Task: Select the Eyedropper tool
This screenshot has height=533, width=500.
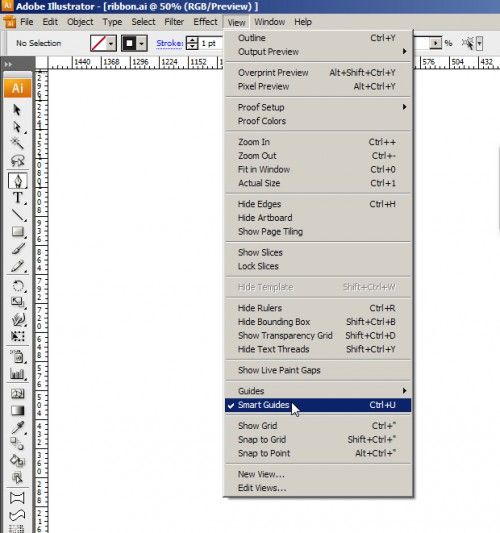Action: click(17, 427)
